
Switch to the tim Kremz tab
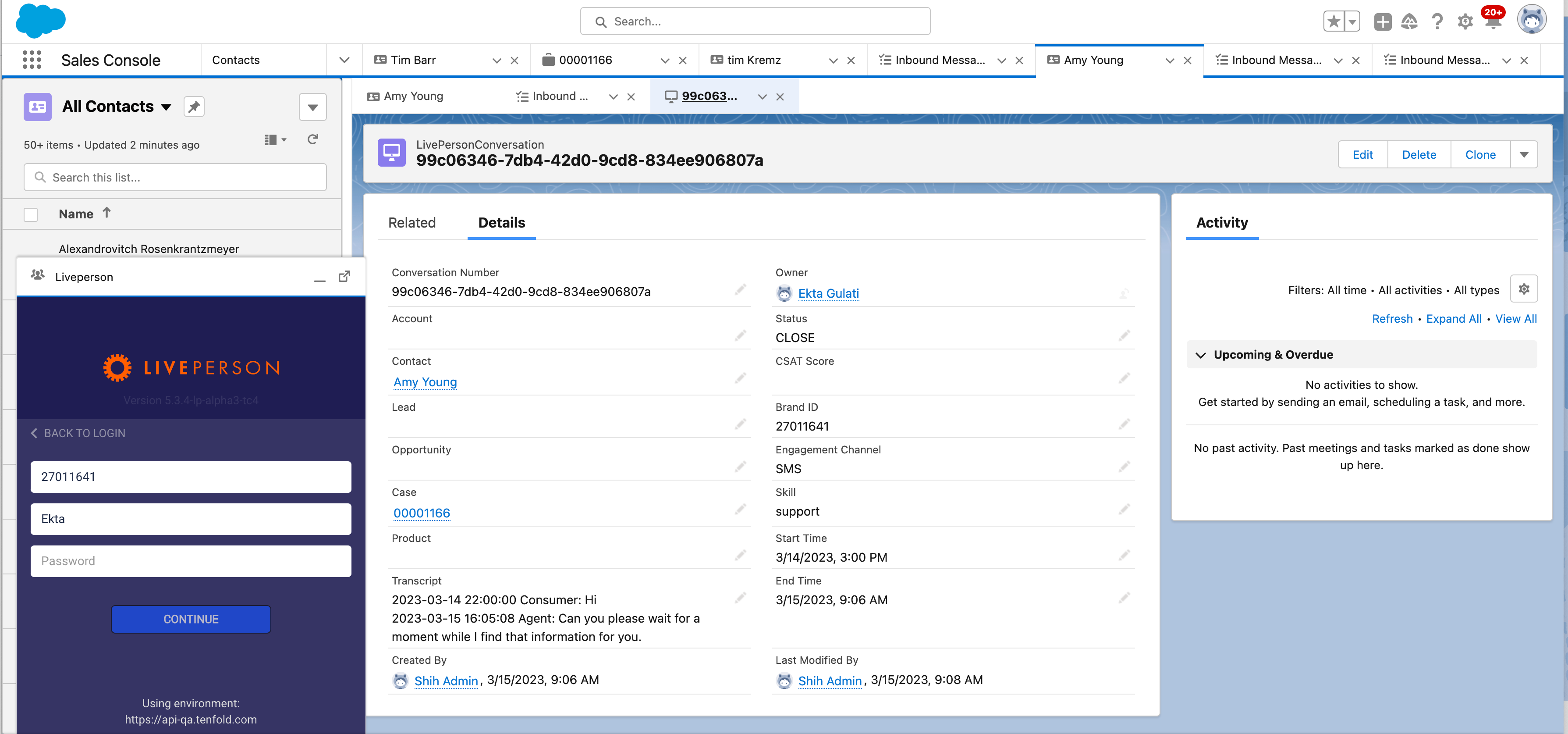tap(754, 61)
